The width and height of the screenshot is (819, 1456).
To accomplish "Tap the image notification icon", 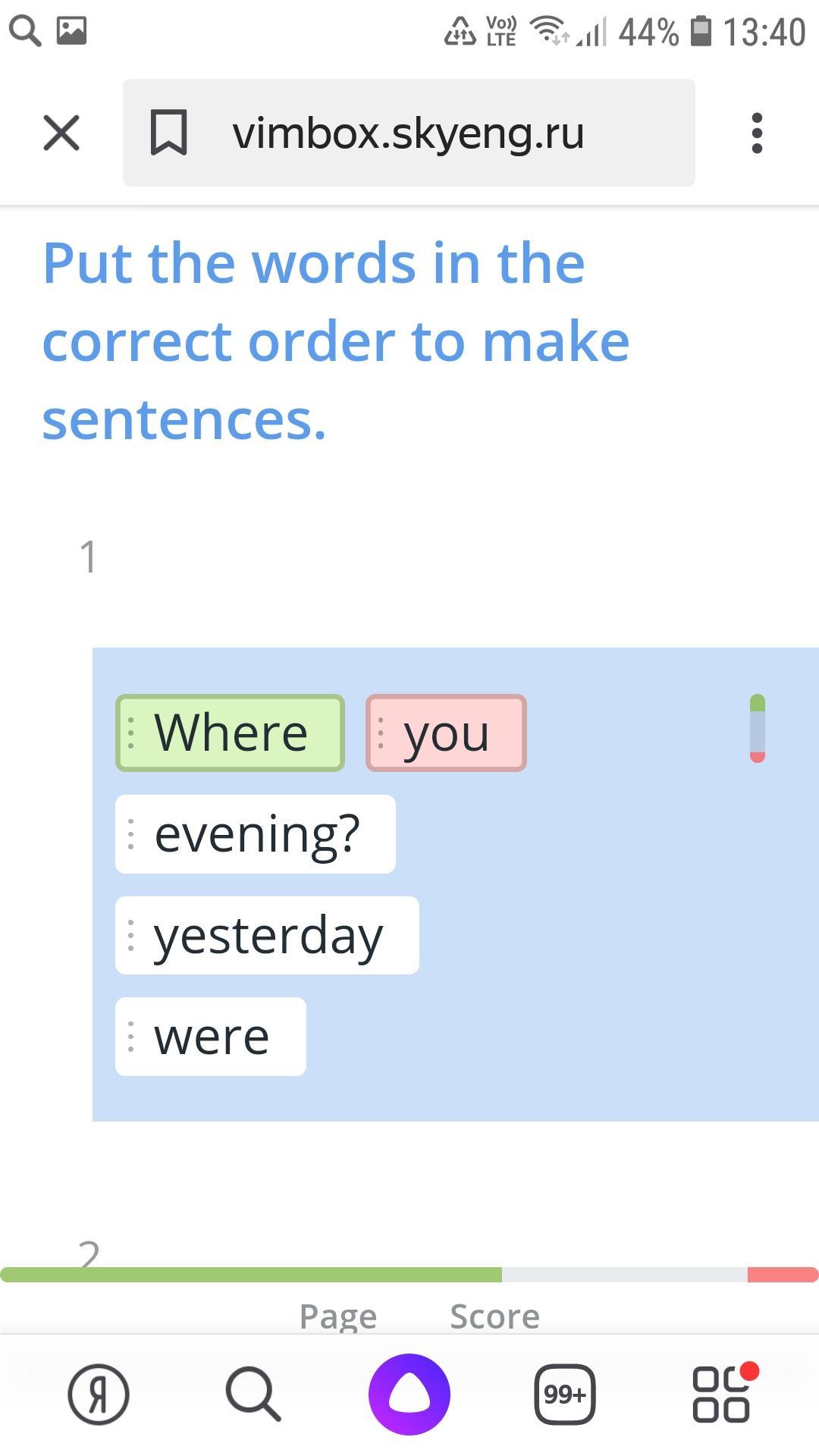I will pyautogui.click(x=72, y=31).
